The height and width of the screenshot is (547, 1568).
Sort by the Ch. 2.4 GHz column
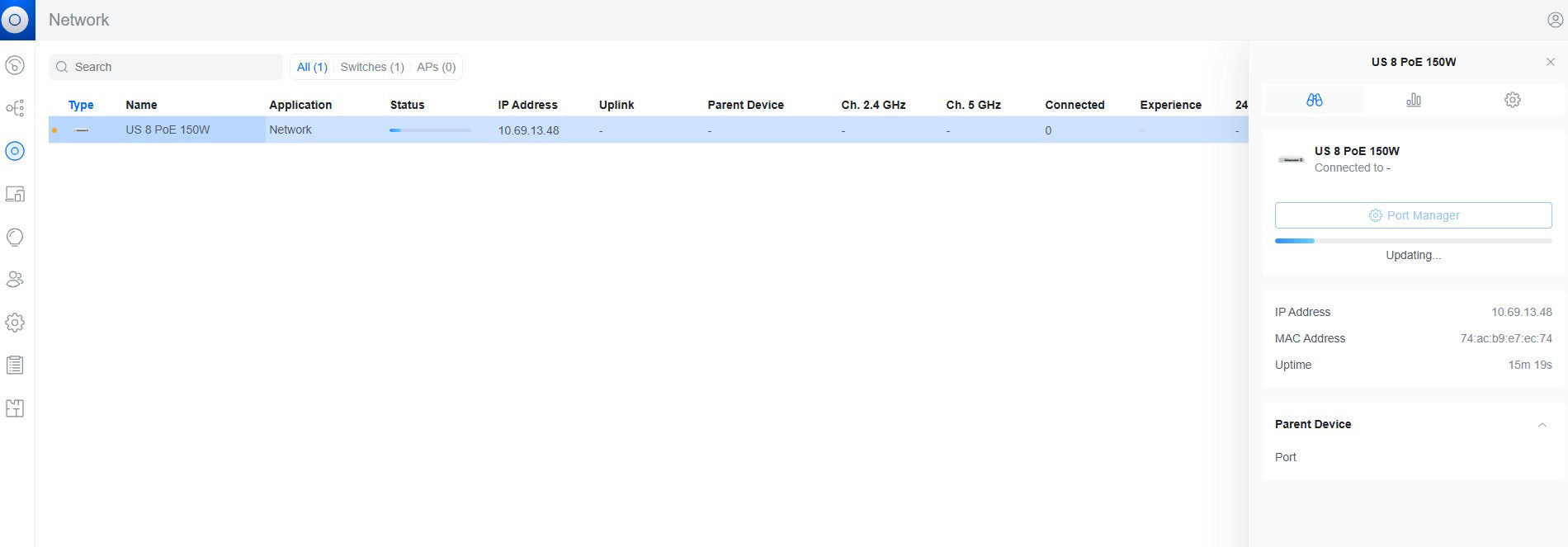873,105
